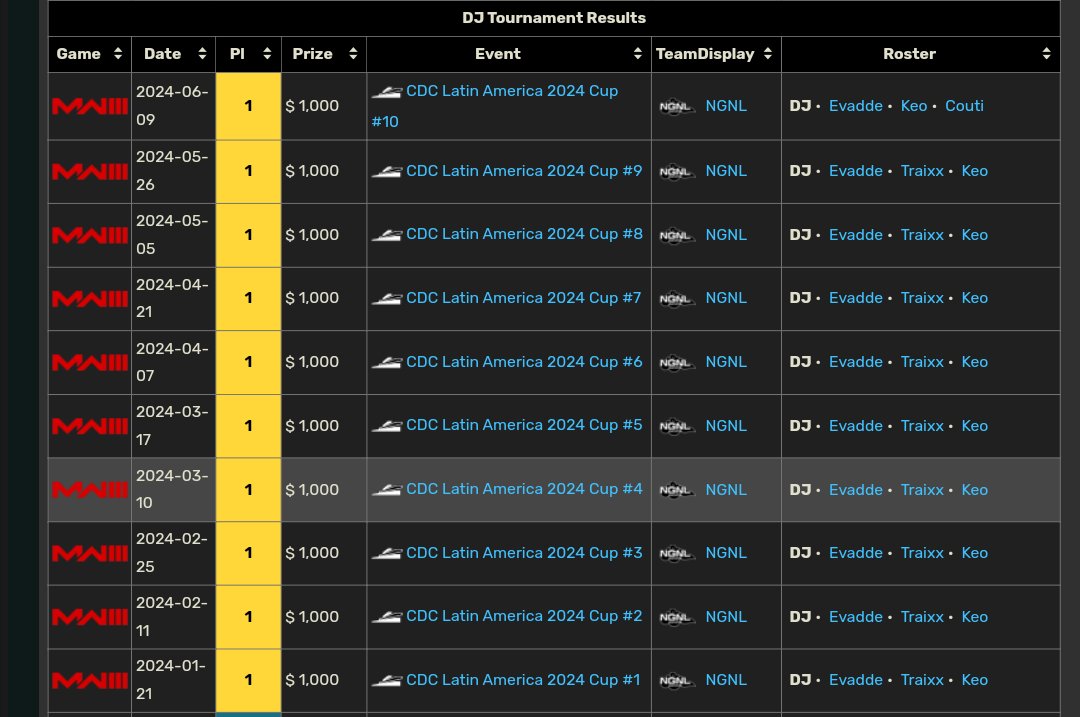1080x717 pixels.
Task: Click NGNL team logo in Cup #4 row
Action: click(676, 490)
